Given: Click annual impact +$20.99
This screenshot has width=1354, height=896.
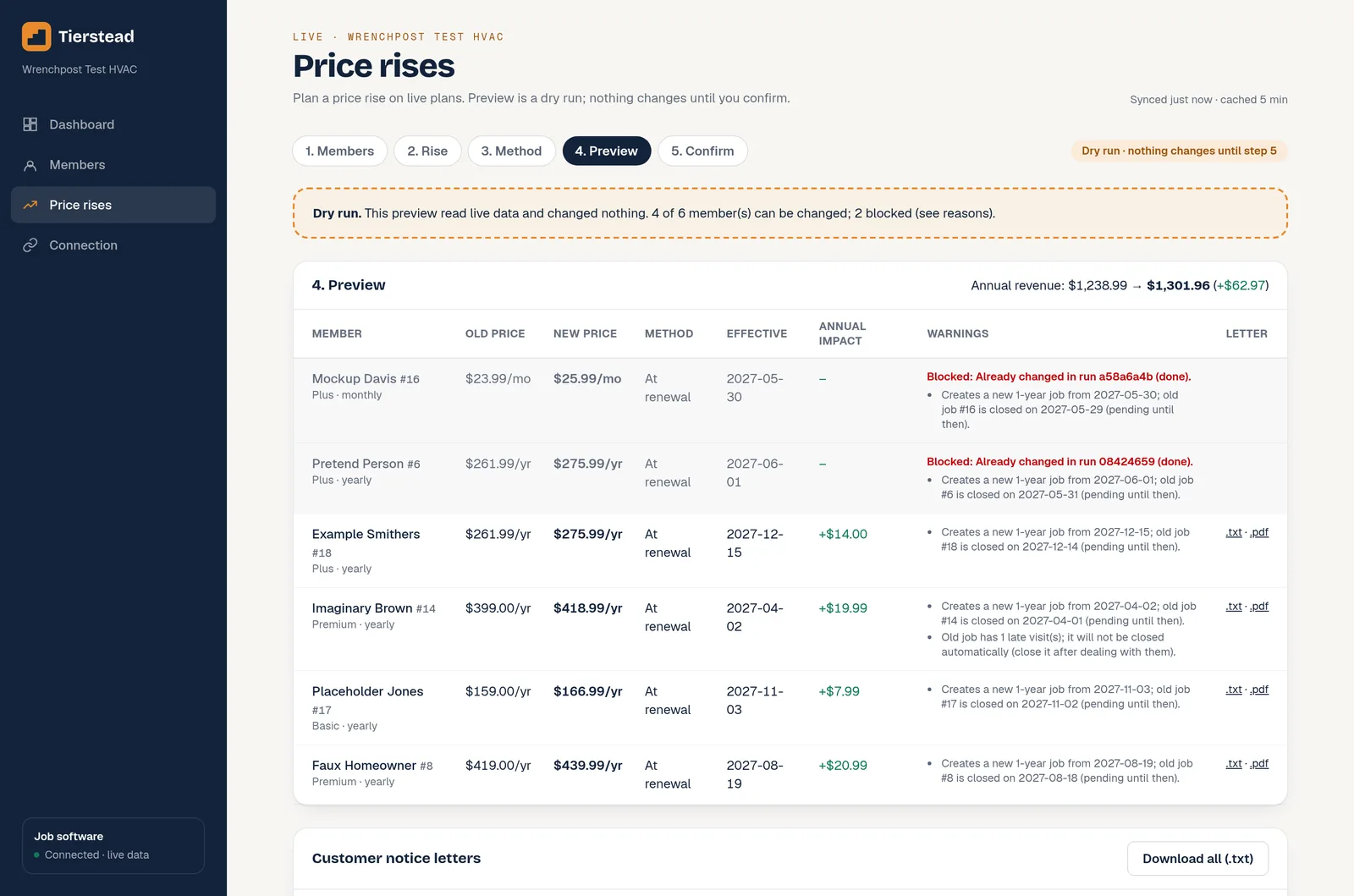Looking at the screenshot, I should coord(843,766).
